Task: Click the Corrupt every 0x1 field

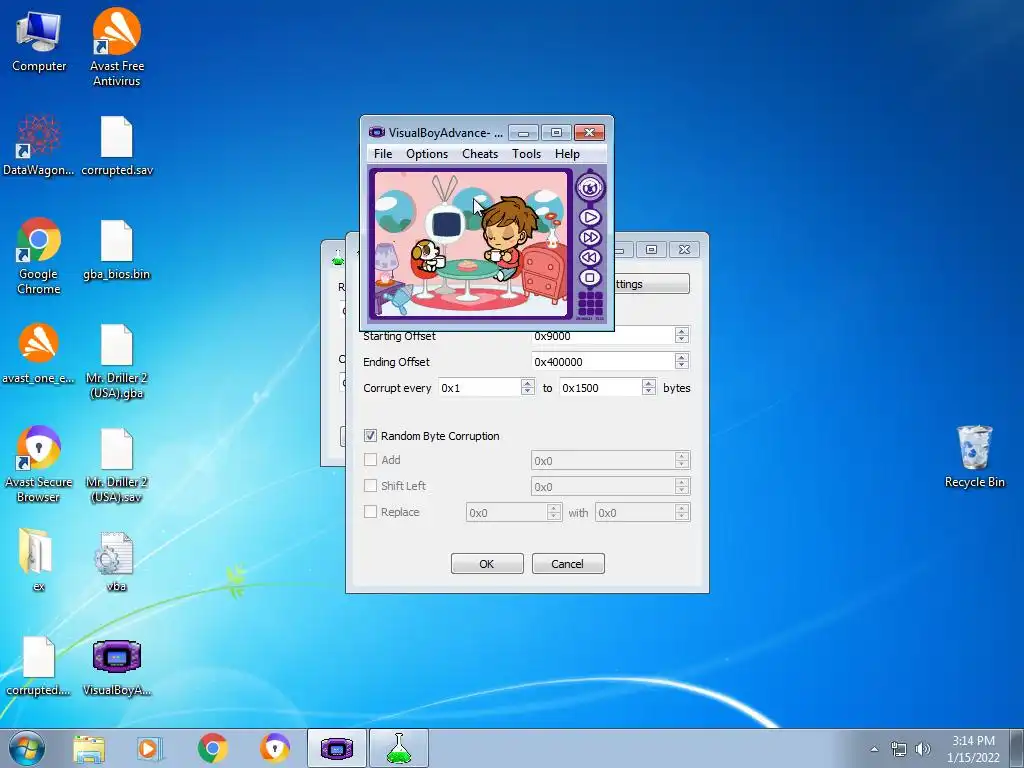Action: pos(479,387)
